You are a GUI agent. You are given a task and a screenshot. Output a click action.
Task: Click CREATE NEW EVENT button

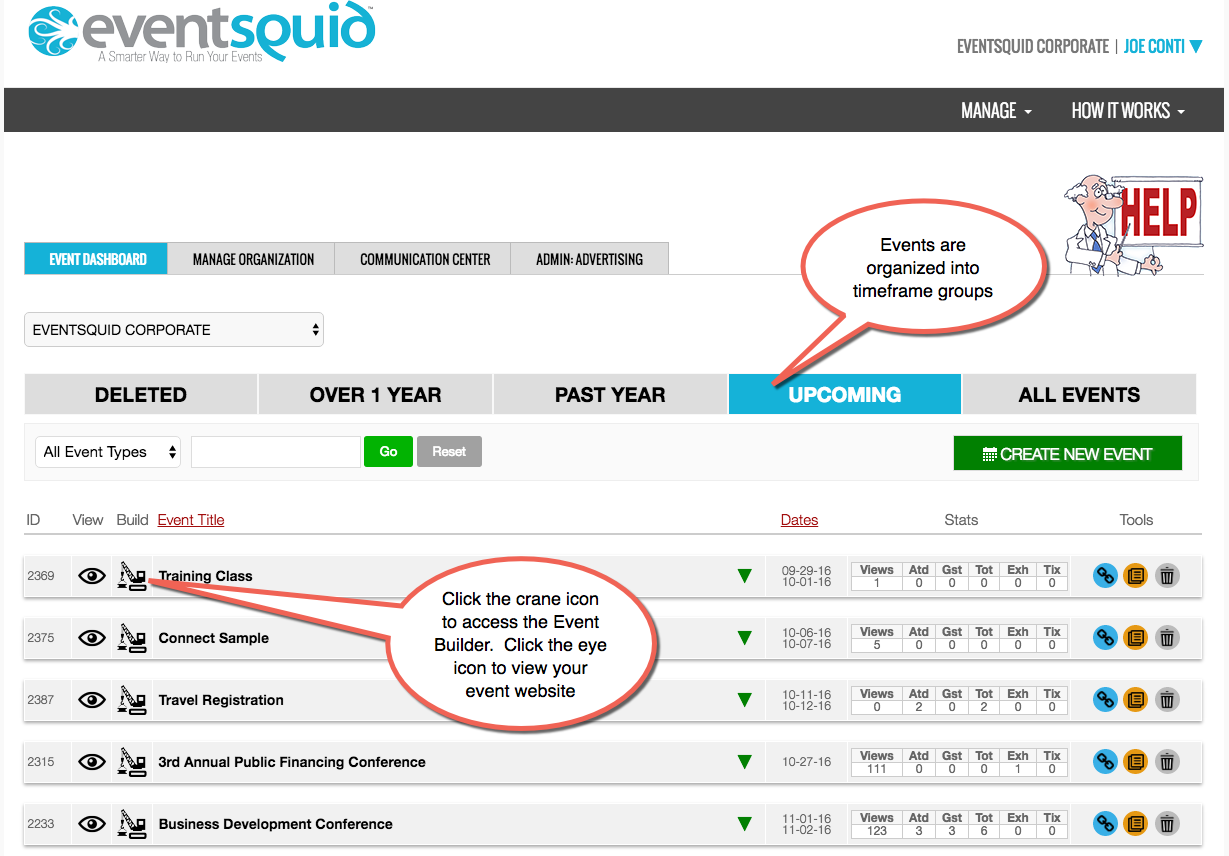click(x=1068, y=453)
